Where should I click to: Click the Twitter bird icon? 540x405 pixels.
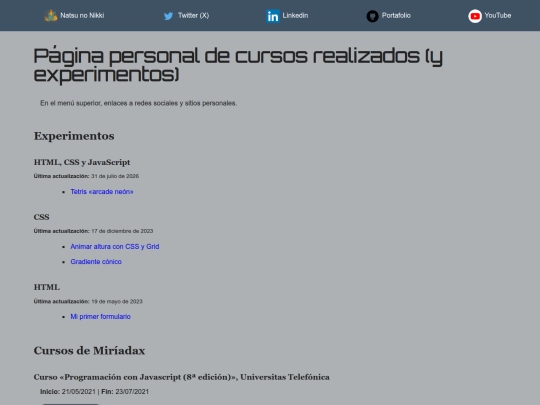168,16
